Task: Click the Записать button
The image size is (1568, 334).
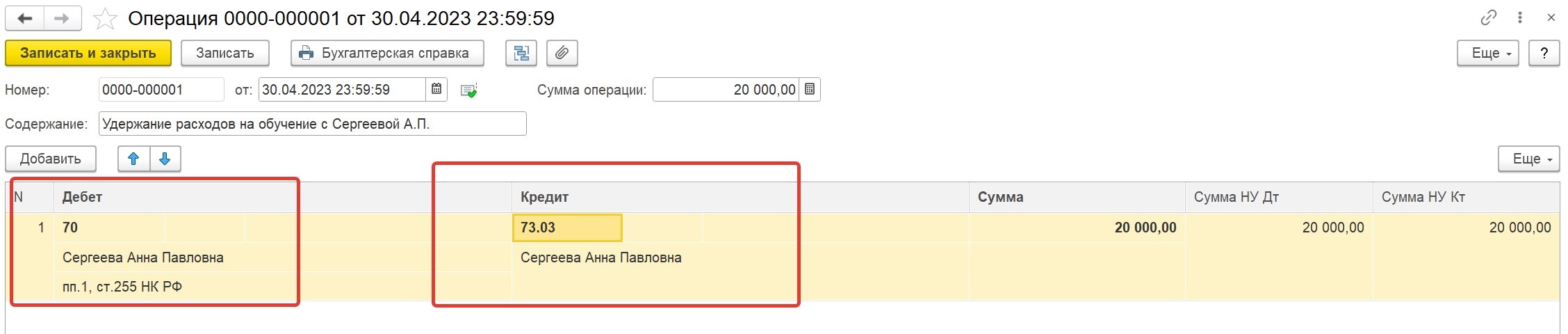Action: [x=225, y=53]
